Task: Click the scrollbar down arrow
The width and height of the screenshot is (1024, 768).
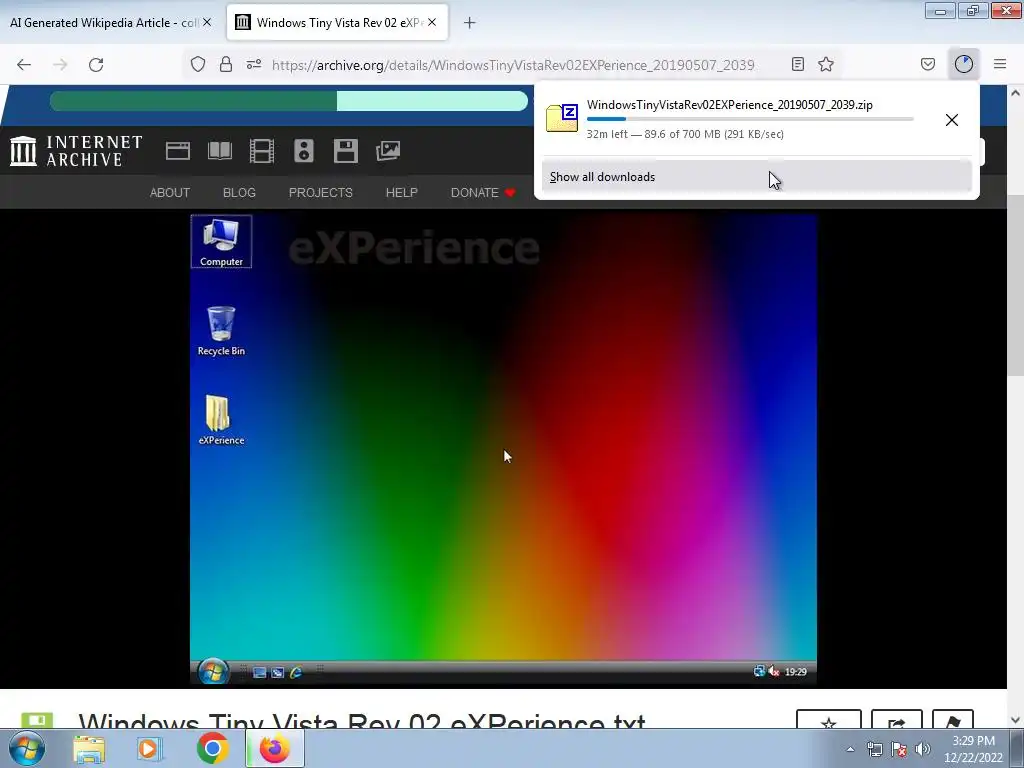Action: tap(1016, 720)
